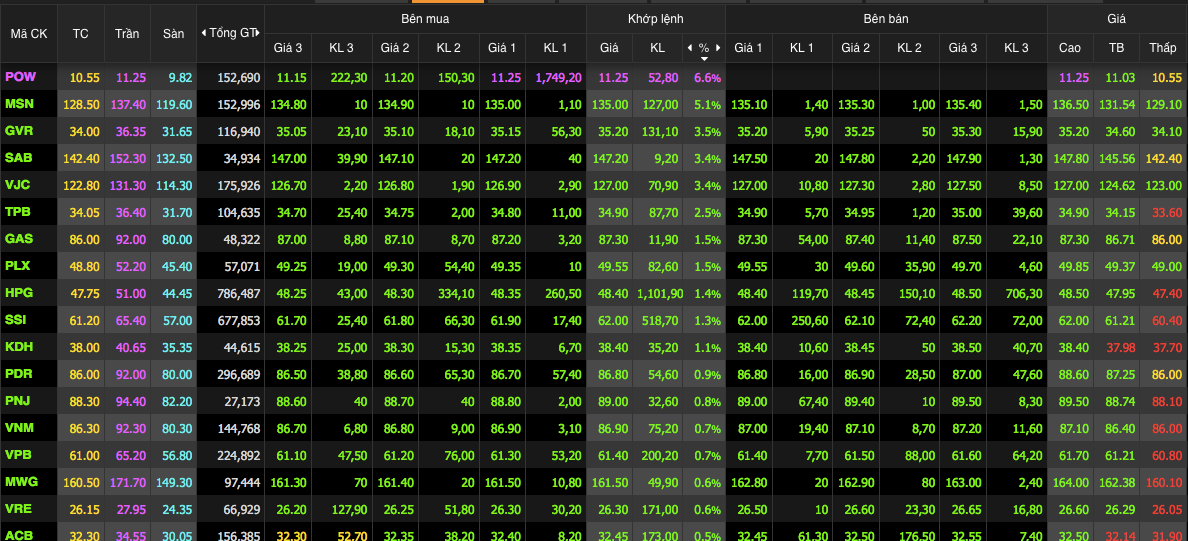Click the Bên mua group header
This screenshot has height=541, width=1188.
[x=423, y=19]
